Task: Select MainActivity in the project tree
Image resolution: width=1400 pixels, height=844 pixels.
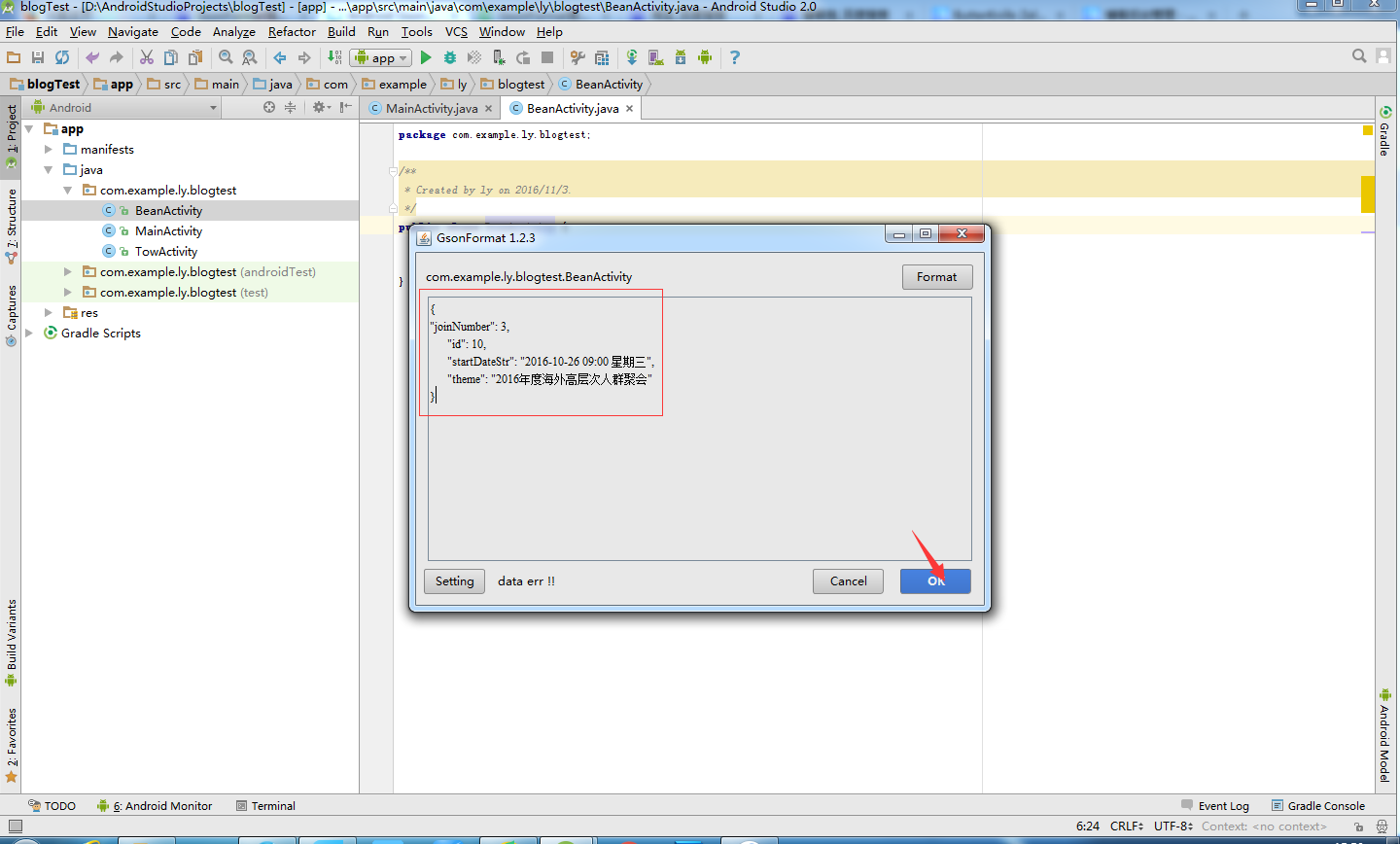Action: [x=168, y=230]
